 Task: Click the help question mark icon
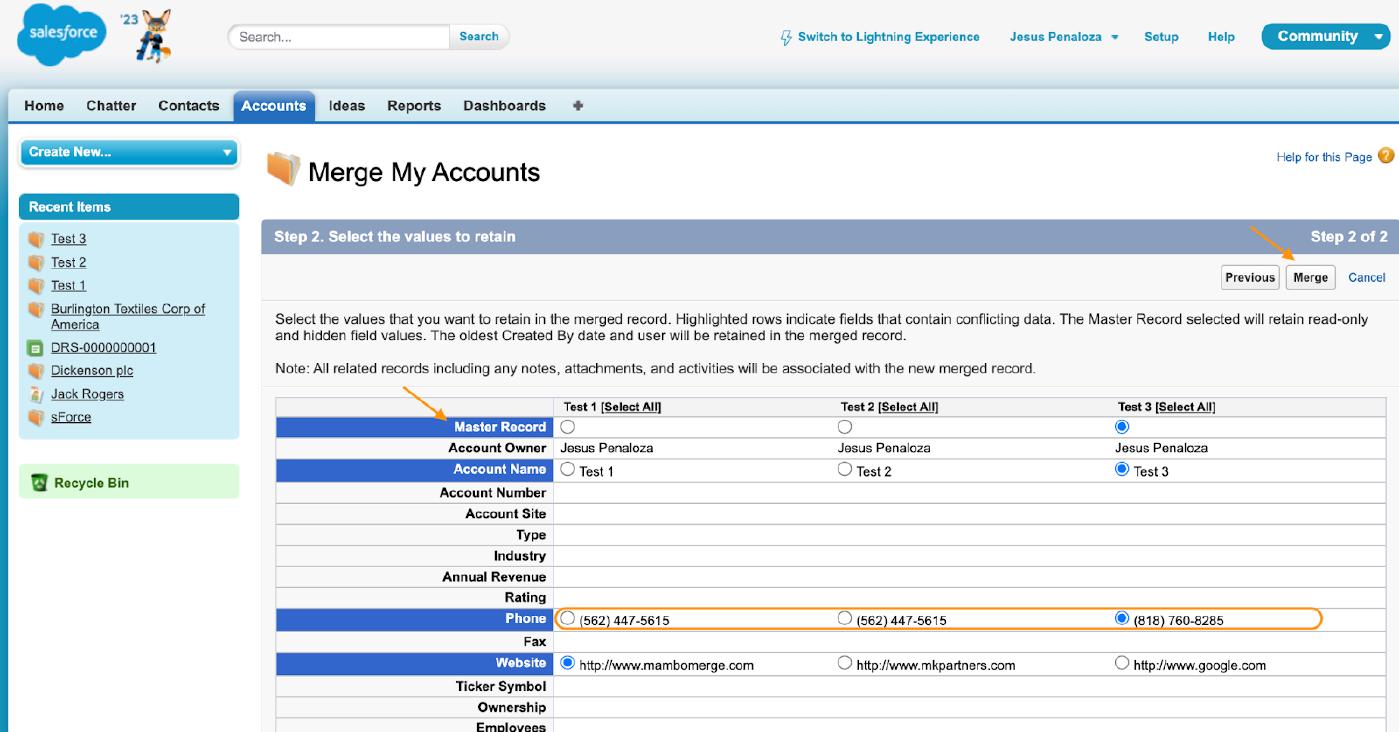(x=1386, y=156)
